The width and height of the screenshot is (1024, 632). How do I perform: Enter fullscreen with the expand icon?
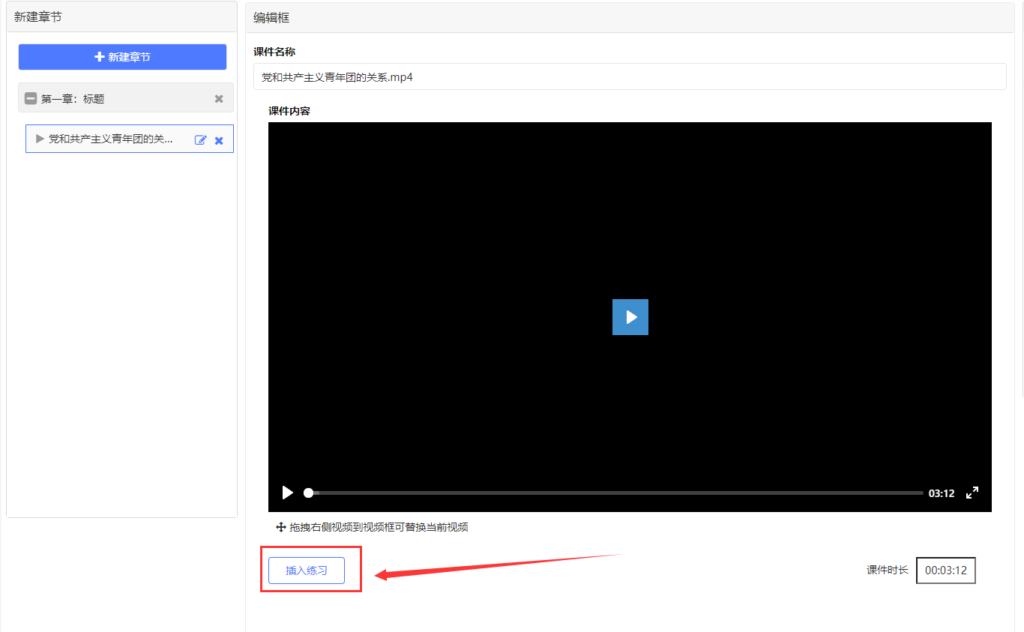(x=972, y=492)
